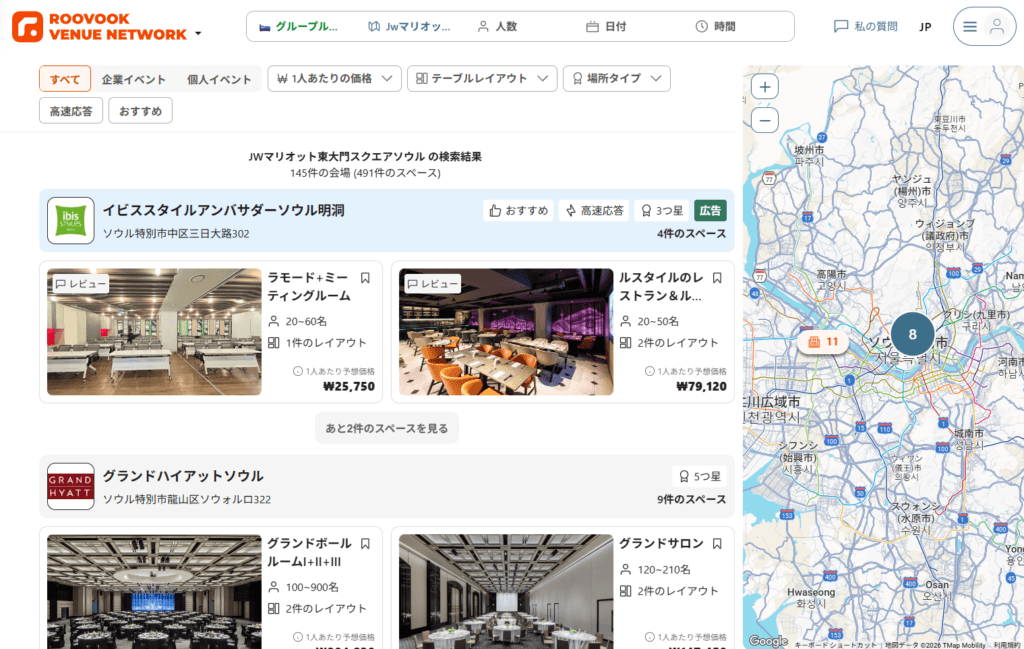Click the Google logo on map
This screenshot has width=1024, height=649.
pyautogui.click(x=769, y=641)
